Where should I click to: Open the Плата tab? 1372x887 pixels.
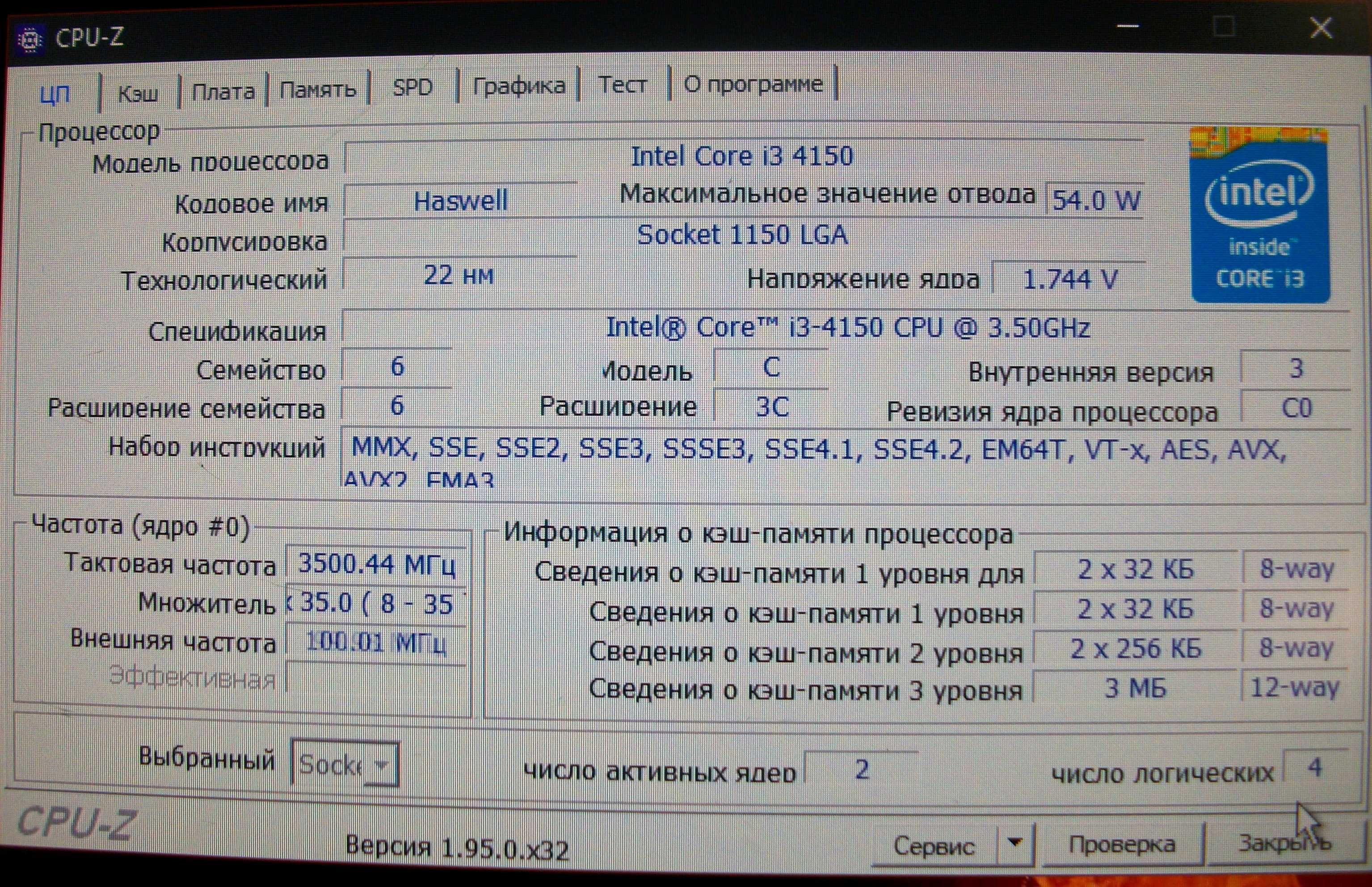click(x=223, y=92)
